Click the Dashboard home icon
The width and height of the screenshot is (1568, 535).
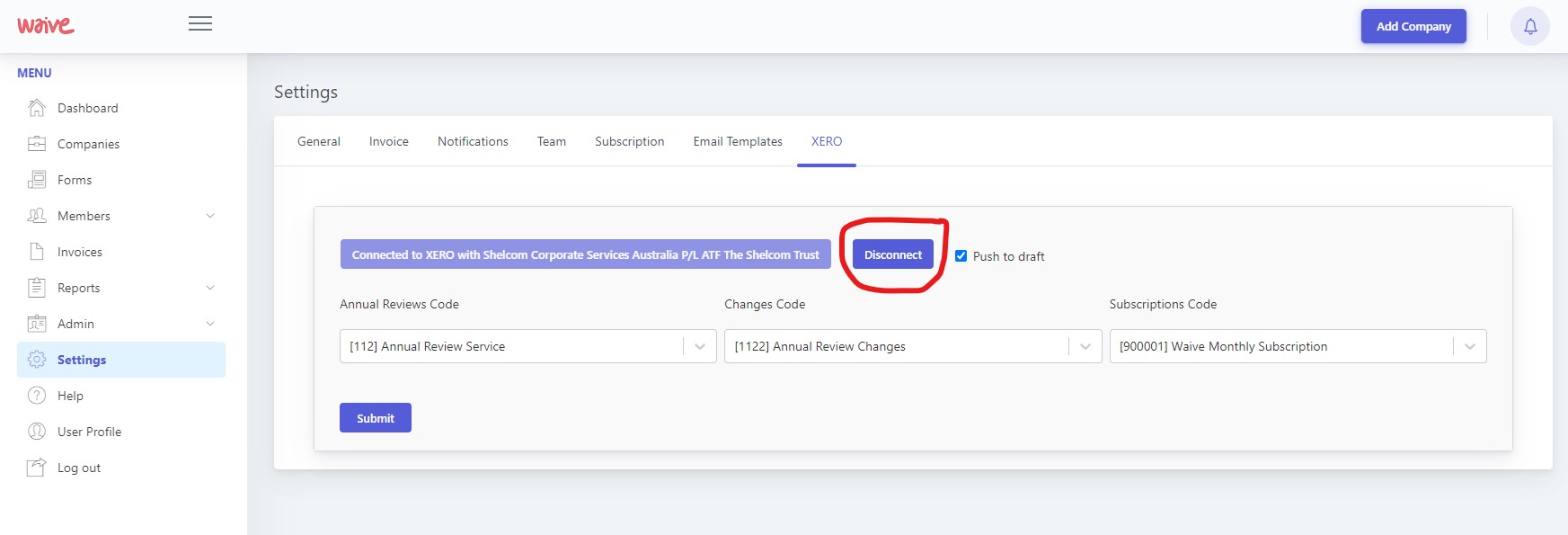pos(37,108)
